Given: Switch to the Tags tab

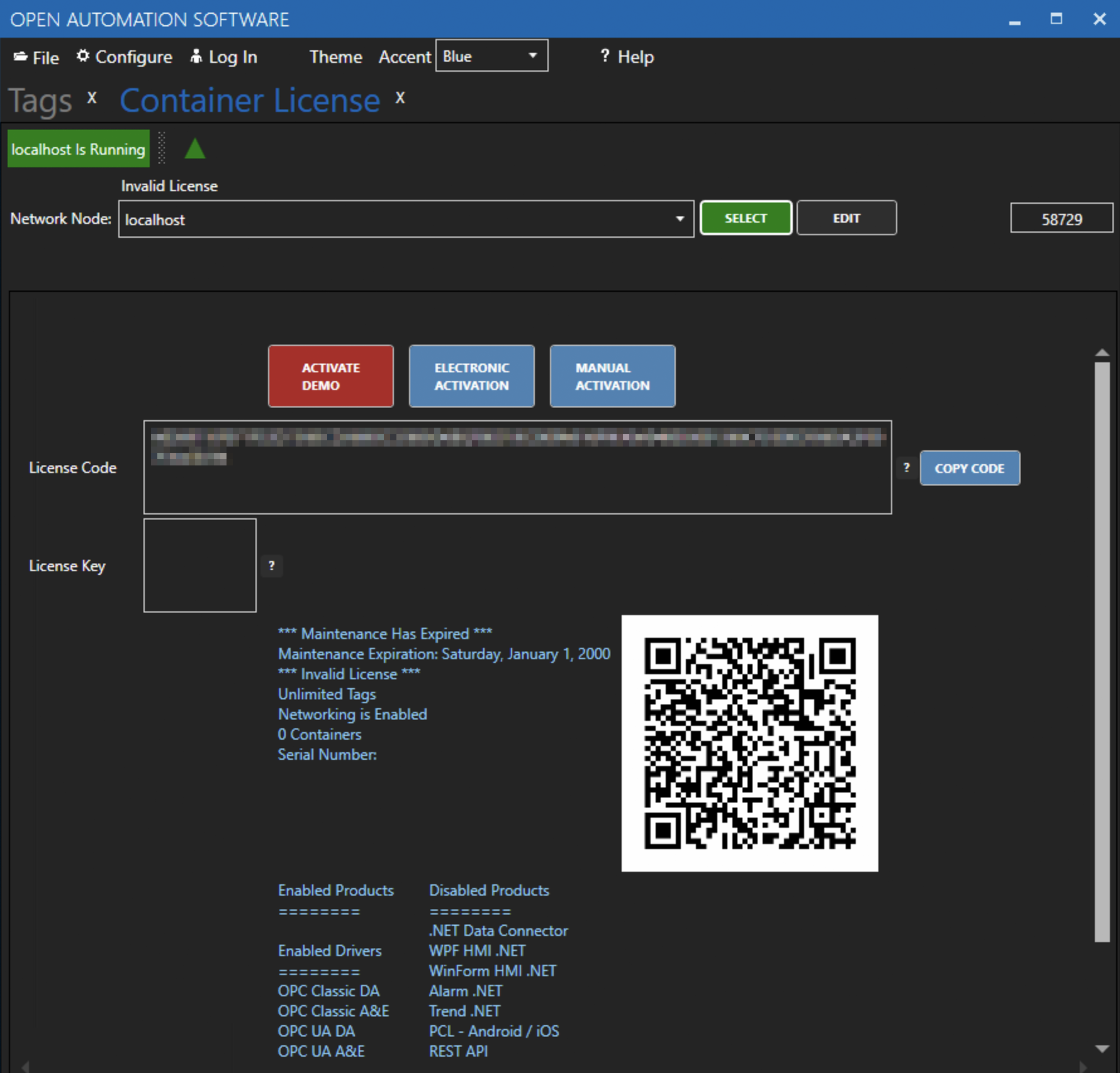Looking at the screenshot, I should 40,99.
